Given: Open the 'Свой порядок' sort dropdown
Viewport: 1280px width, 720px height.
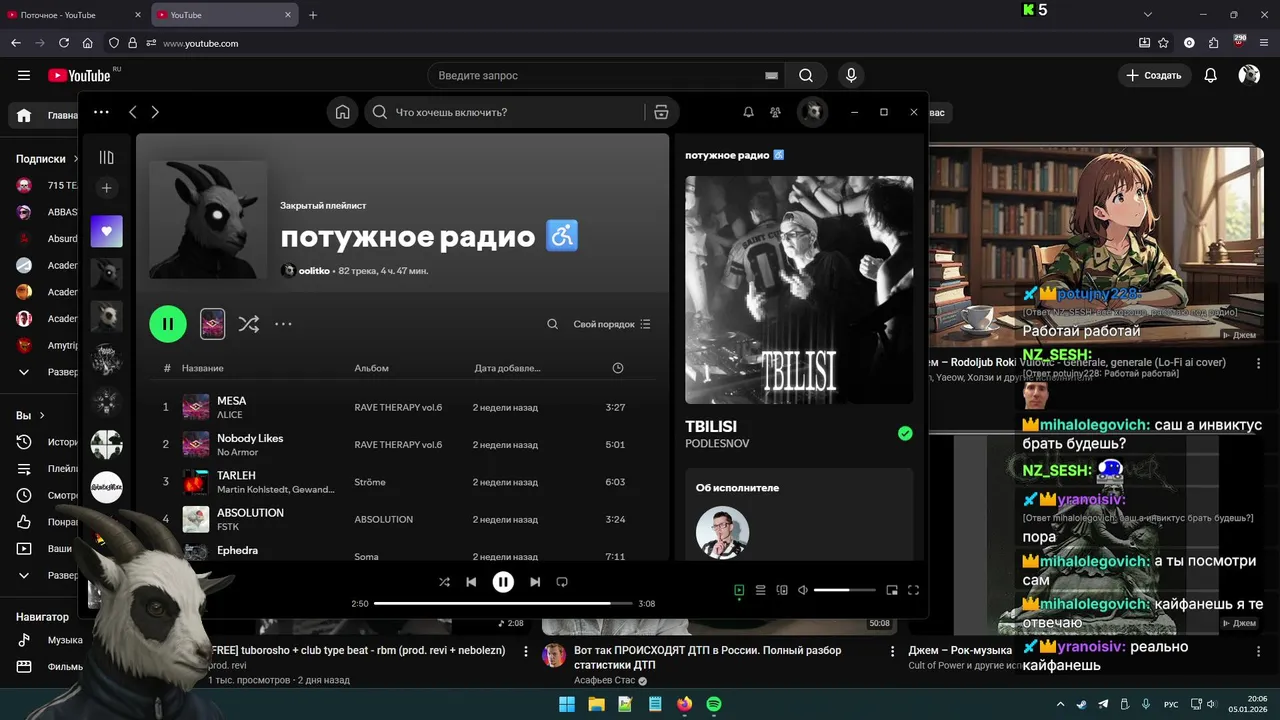Looking at the screenshot, I should pyautogui.click(x=612, y=324).
